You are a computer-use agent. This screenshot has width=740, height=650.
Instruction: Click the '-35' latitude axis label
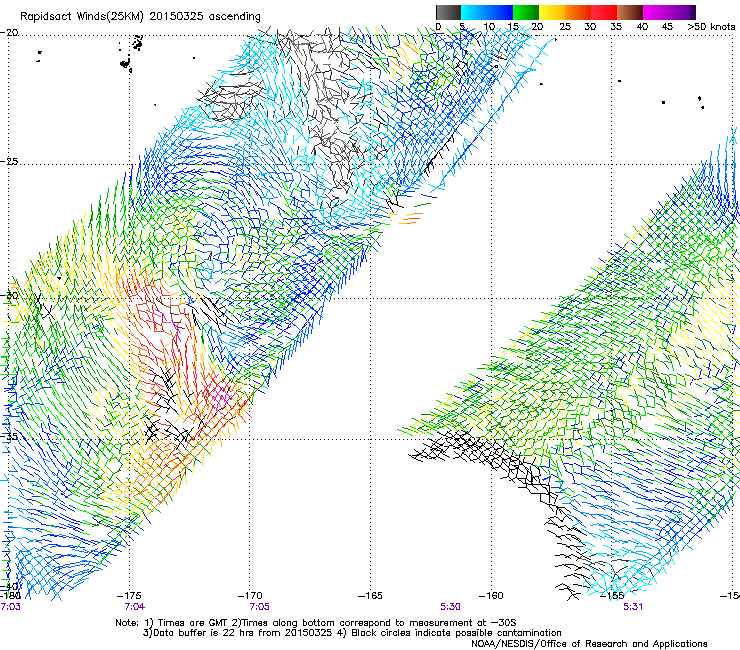pyautogui.click(x=9, y=437)
